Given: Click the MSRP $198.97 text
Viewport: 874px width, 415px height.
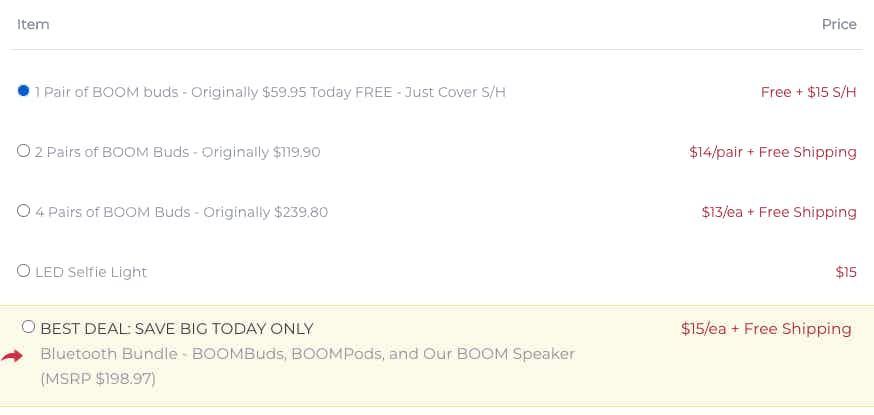Looking at the screenshot, I should pyautogui.click(x=98, y=379).
